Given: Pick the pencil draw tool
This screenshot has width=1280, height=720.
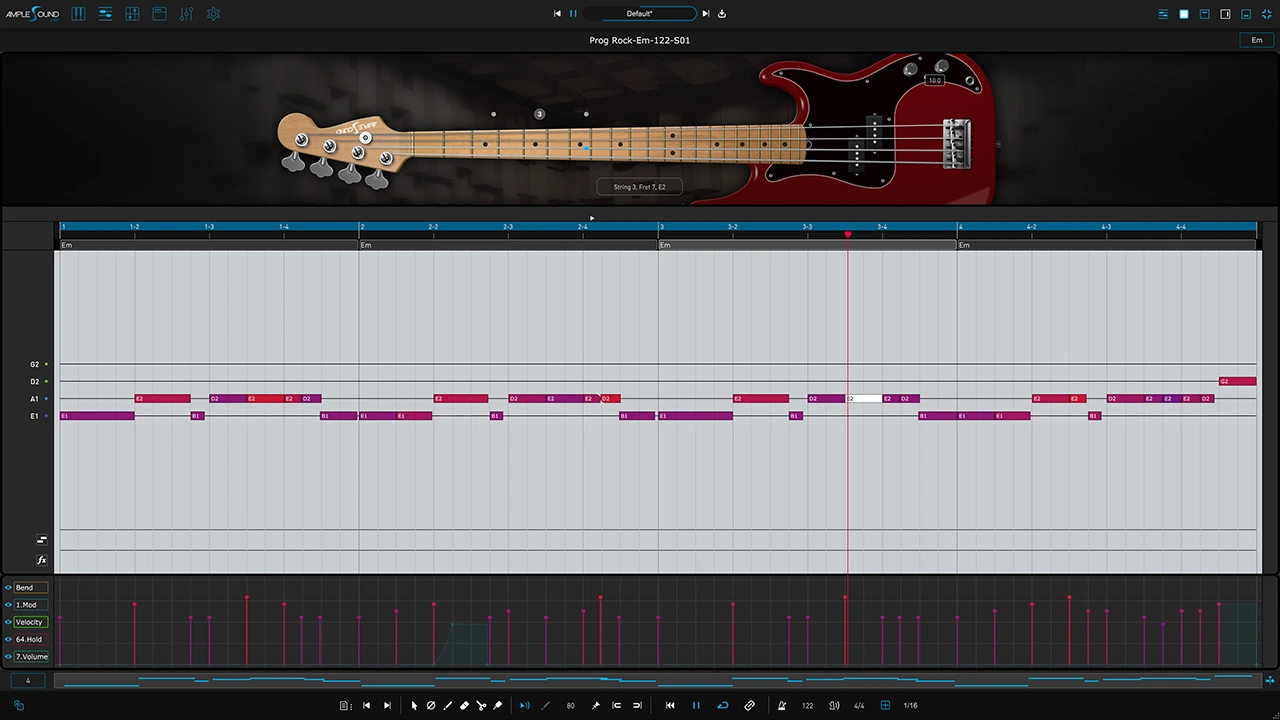Looking at the screenshot, I should click(447, 705).
